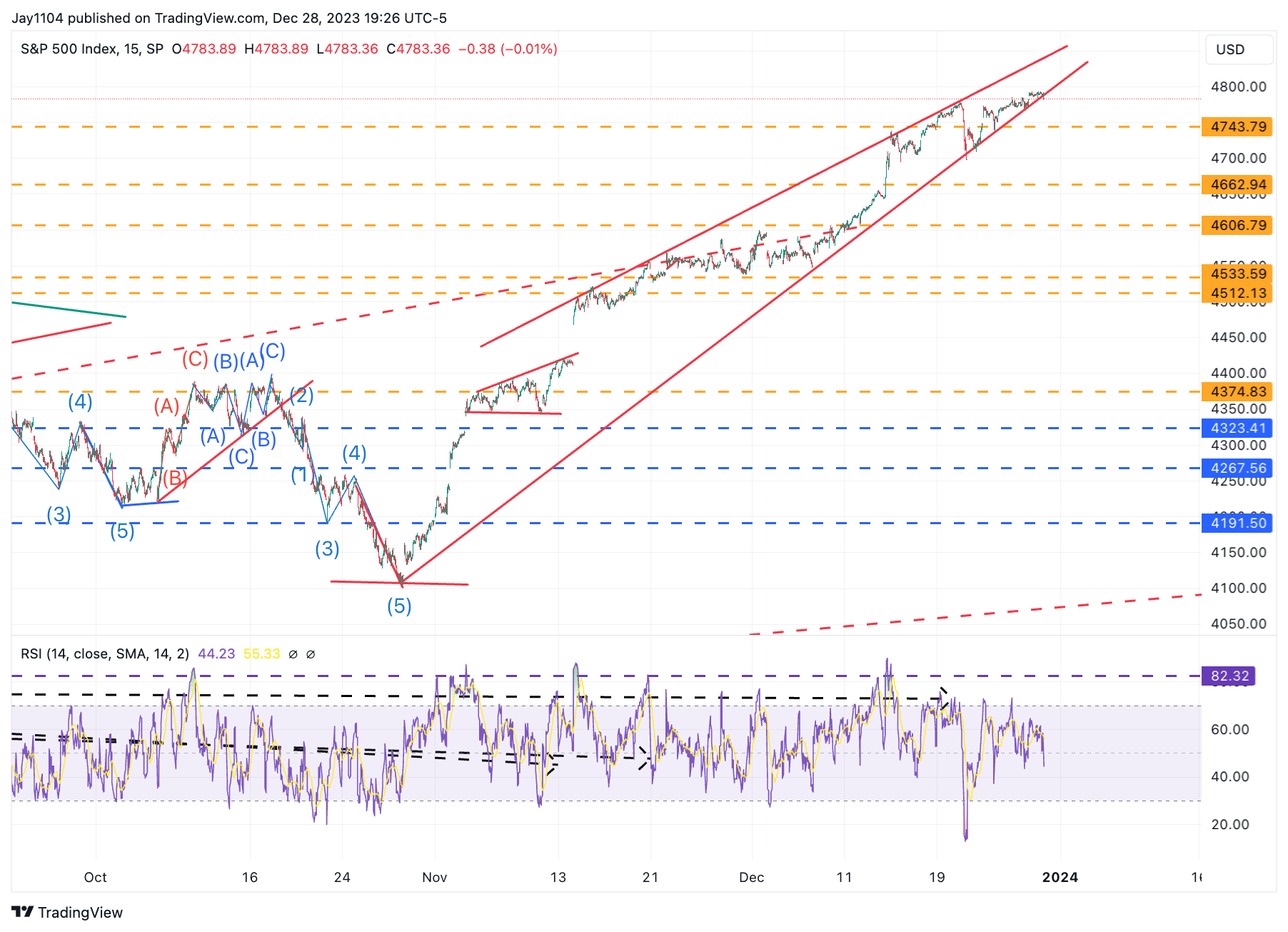Image resolution: width=1288 pixels, height=932 pixels.
Task: Select the 4323.41 blue price label
Action: pyautogui.click(x=1238, y=428)
